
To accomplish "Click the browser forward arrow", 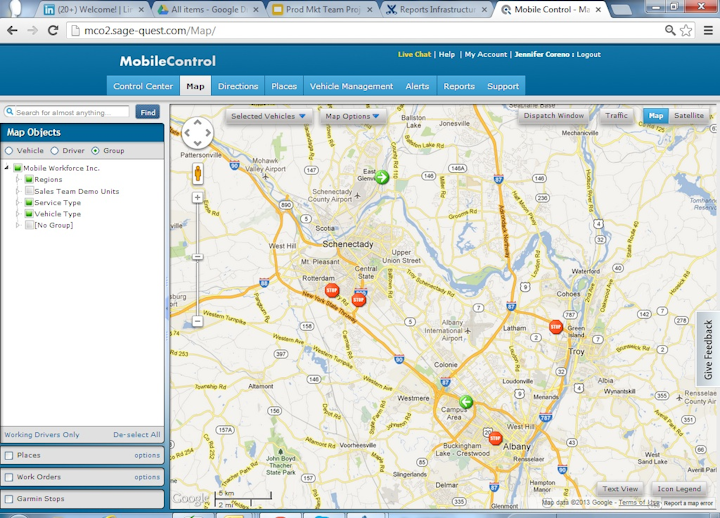I will 33,30.
